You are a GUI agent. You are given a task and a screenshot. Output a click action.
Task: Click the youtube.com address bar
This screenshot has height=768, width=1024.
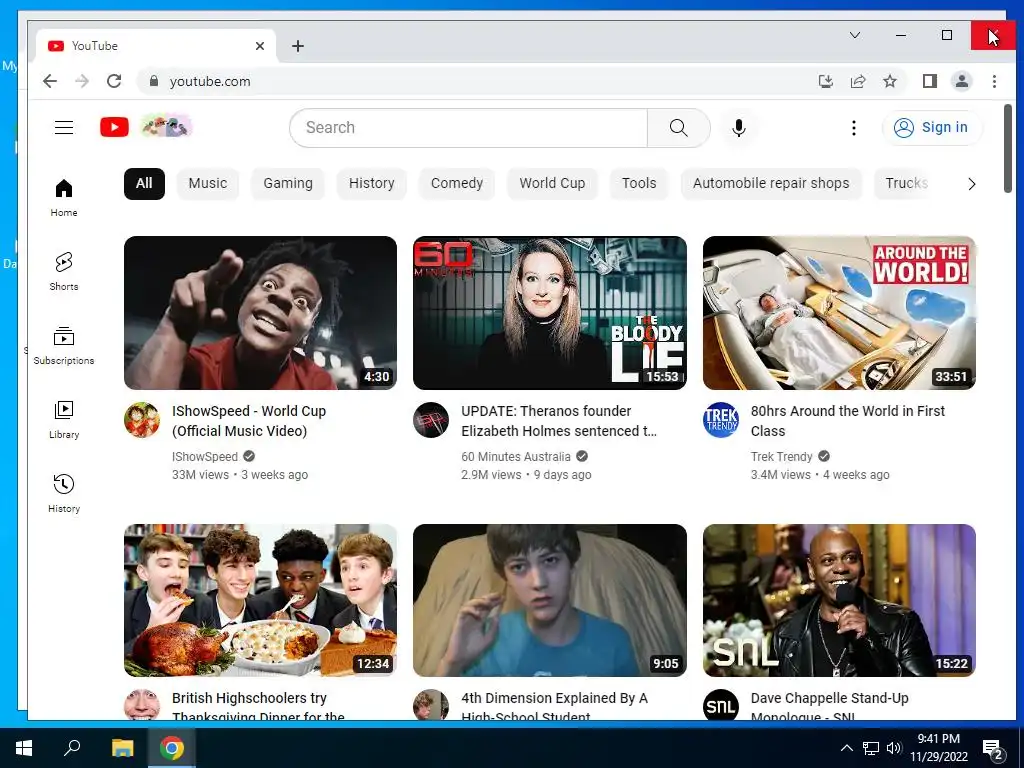[x=477, y=81]
